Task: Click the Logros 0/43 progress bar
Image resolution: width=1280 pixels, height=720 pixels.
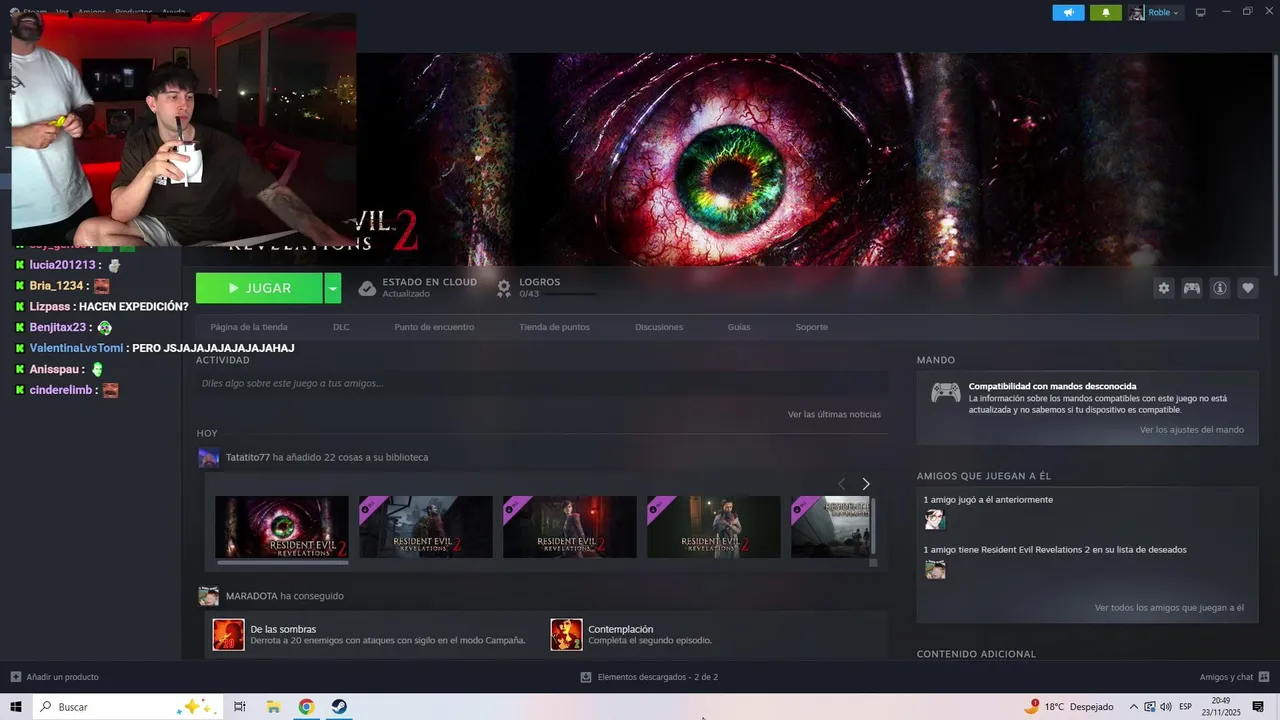Action: coord(571,294)
